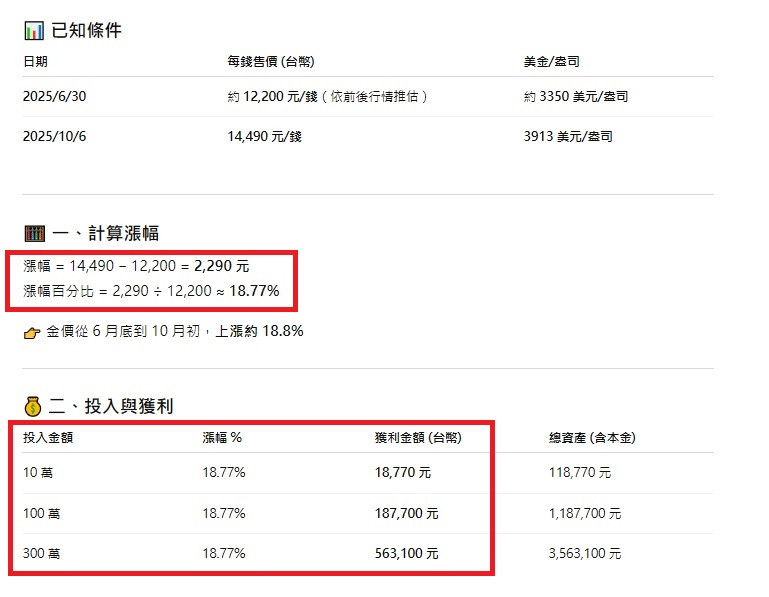This screenshot has width=769, height=597.
Task: Click the bar chart icon beside 已知條件
Action: (x=33, y=30)
